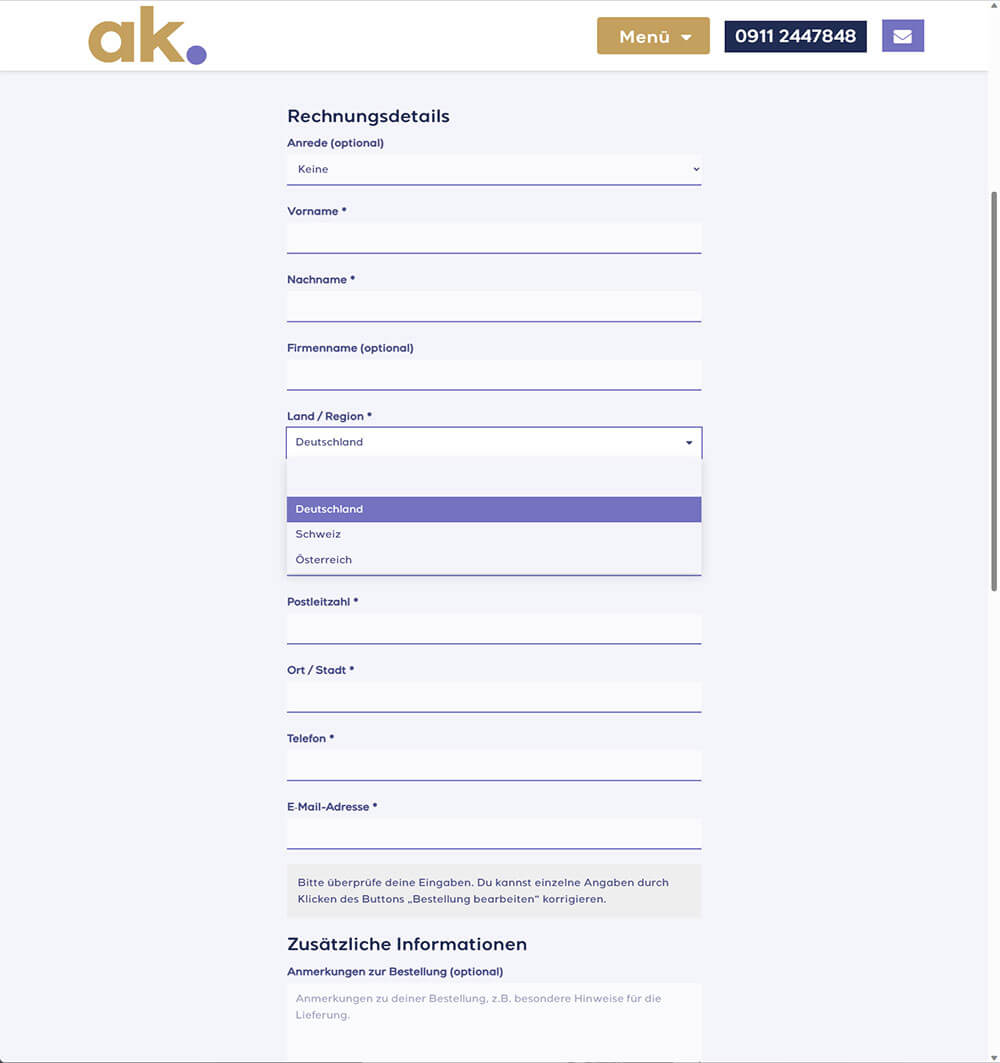Click the Postleitzahl input field
This screenshot has width=1000, height=1063.
(x=494, y=628)
